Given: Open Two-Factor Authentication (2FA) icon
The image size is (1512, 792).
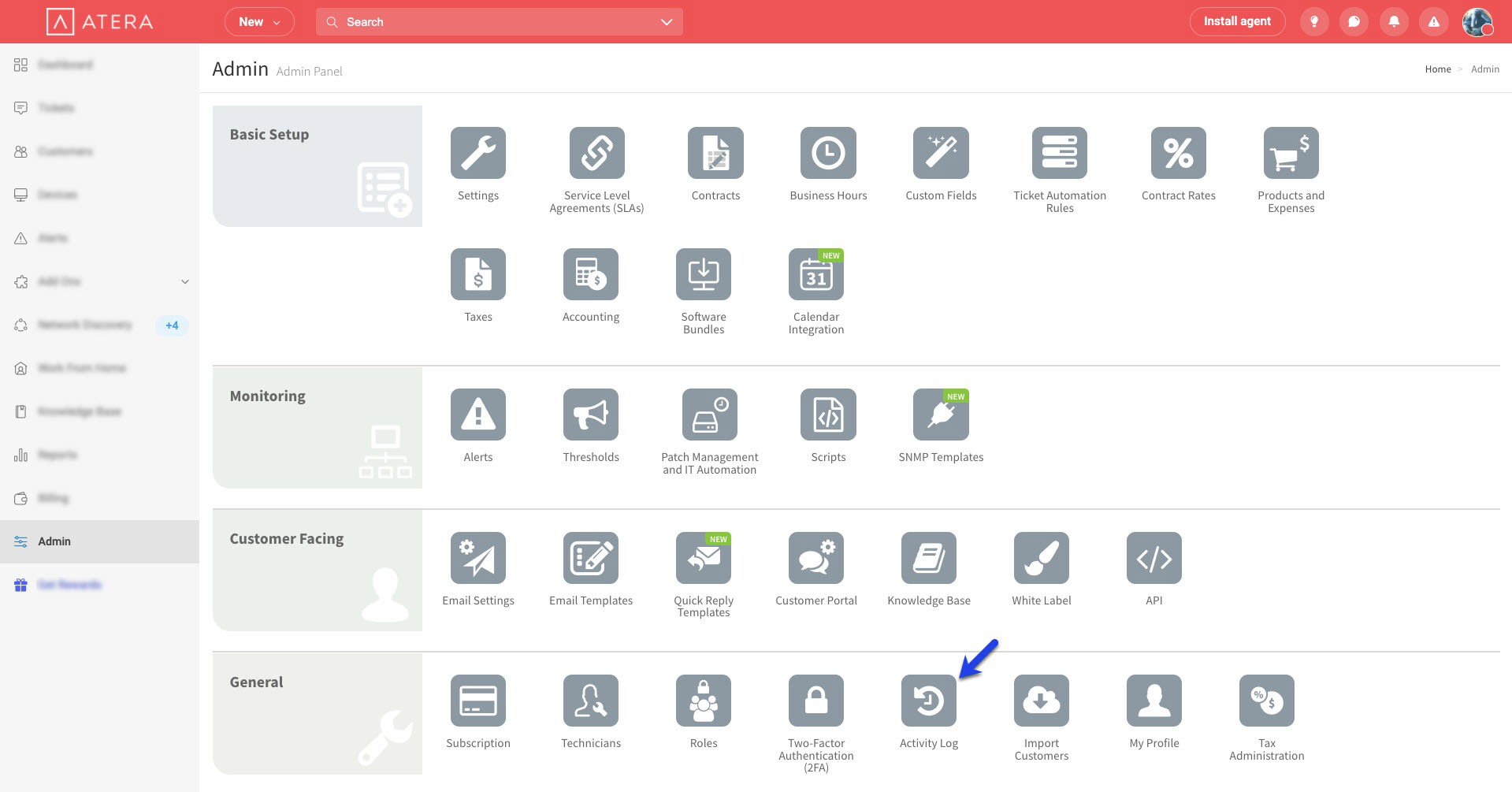Looking at the screenshot, I should [816, 701].
